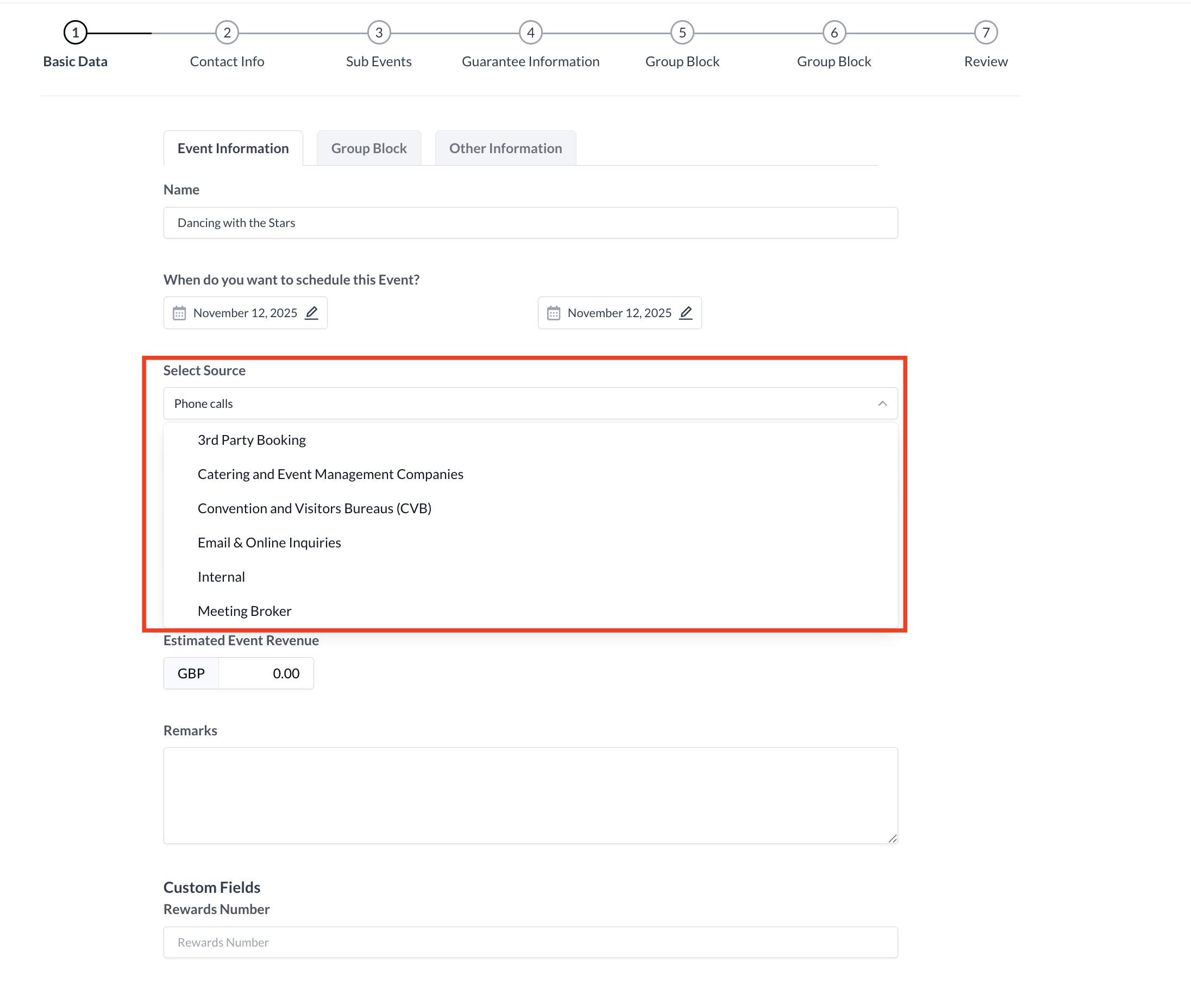Image resolution: width=1191 pixels, height=1008 pixels.
Task: Select 3rd Party Booking from the source list
Action: point(252,439)
